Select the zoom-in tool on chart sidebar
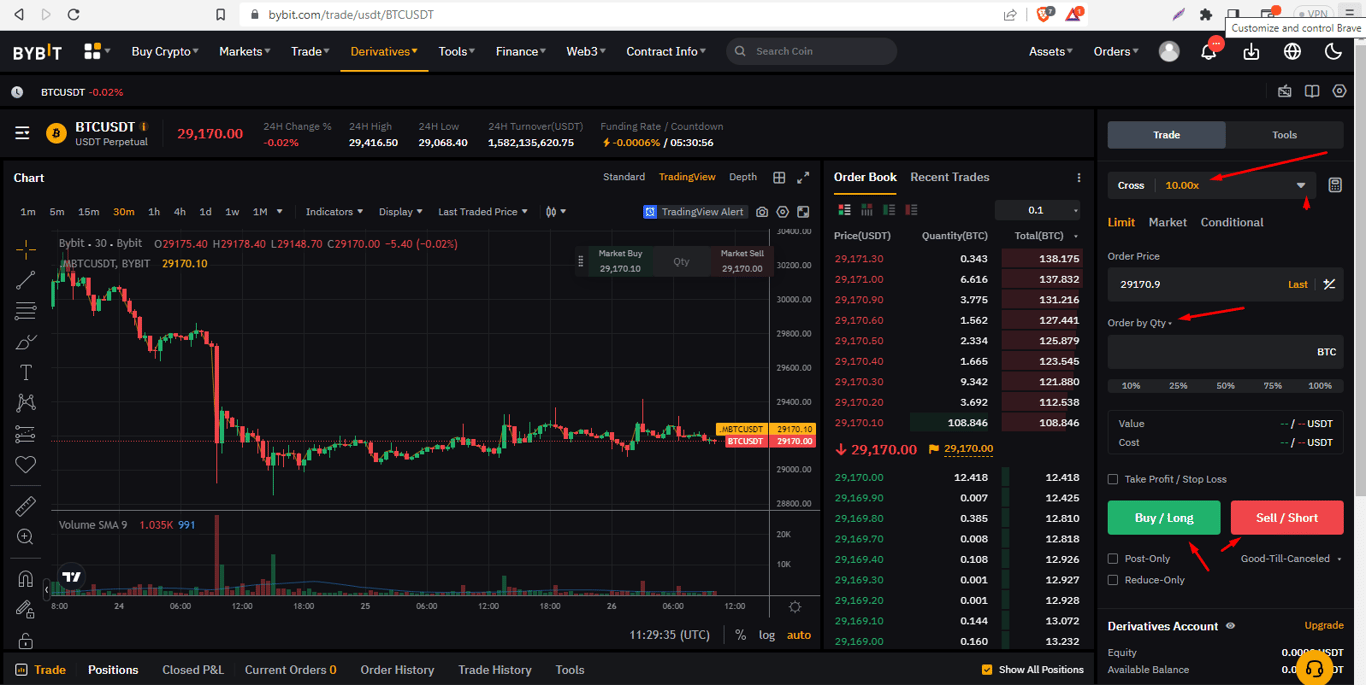1366x685 pixels. point(25,537)
